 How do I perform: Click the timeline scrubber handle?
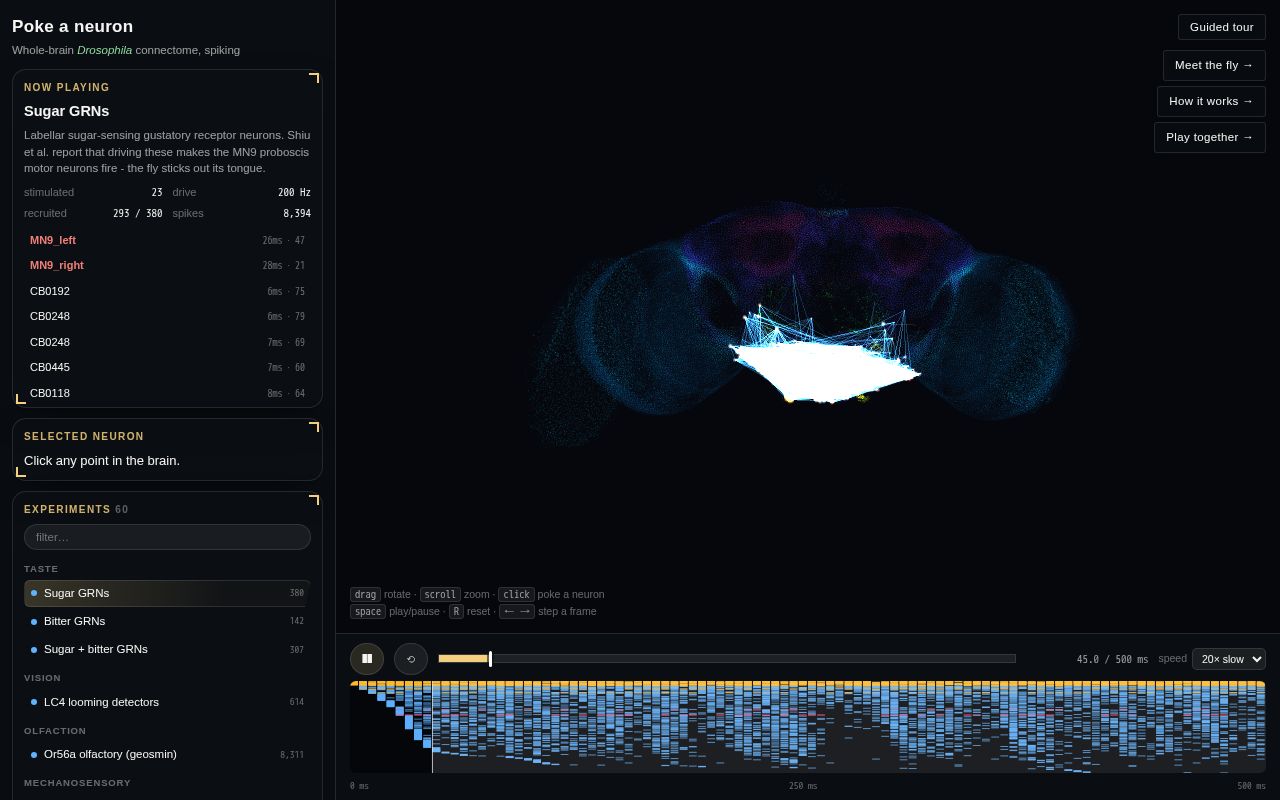[x=490, y=659]
